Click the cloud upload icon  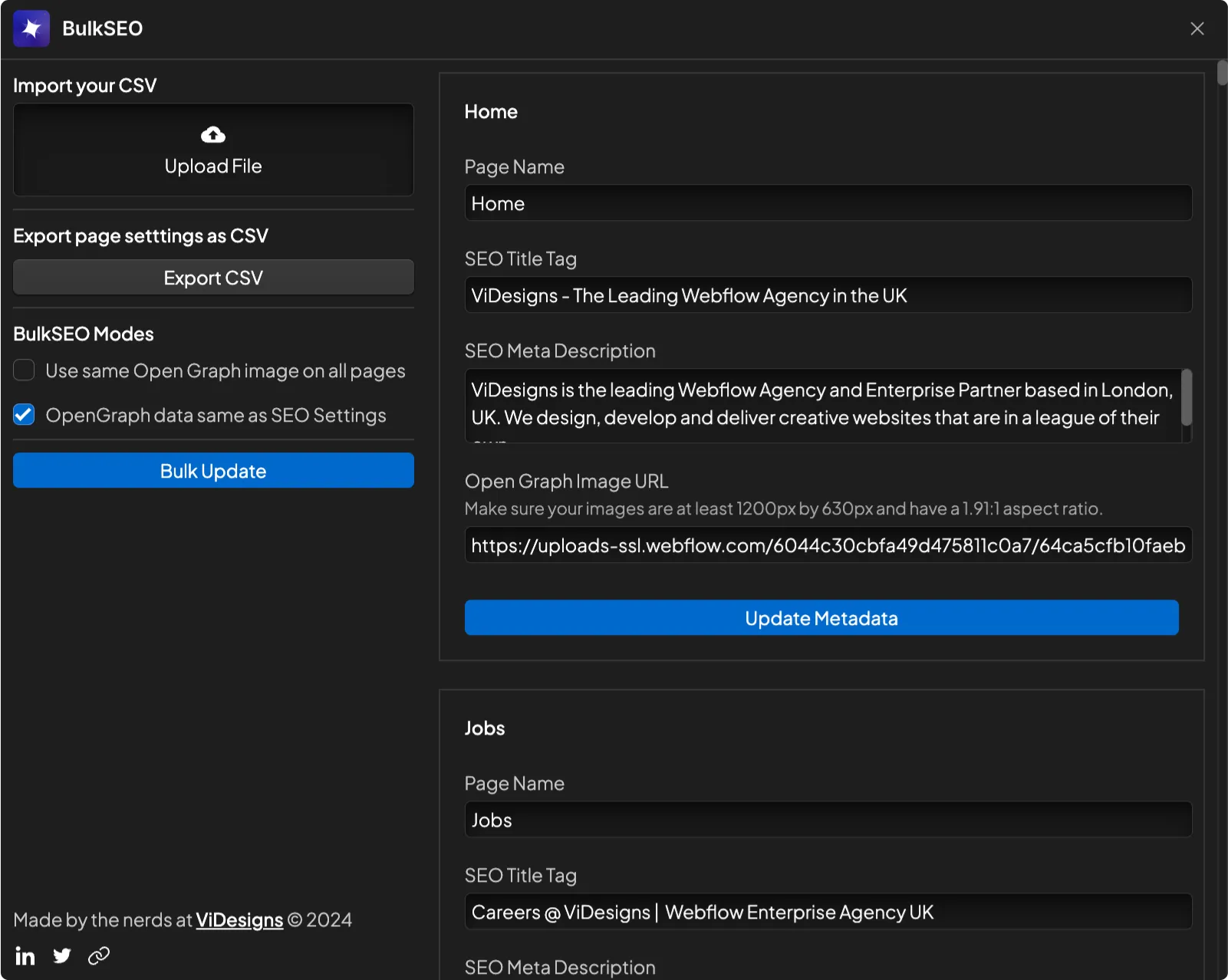[213, 135]
